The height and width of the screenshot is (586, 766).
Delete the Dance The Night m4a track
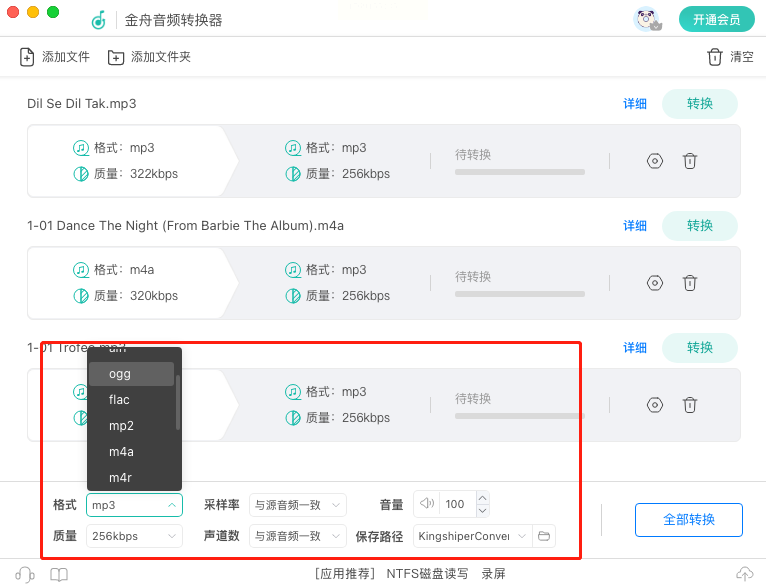(689, 283)
